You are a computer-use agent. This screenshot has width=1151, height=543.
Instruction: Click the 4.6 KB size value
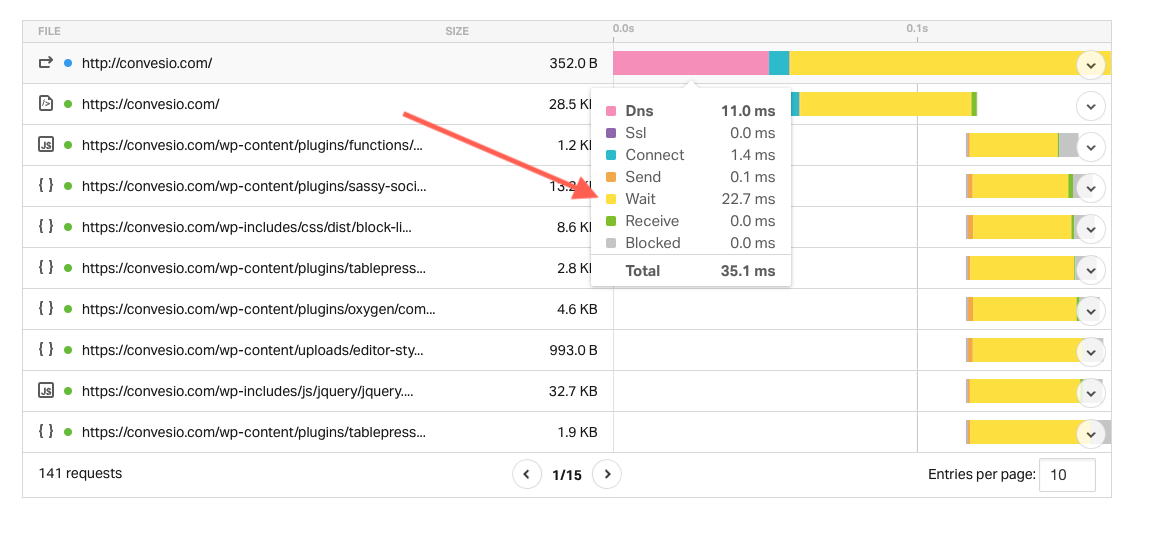pyautogui.click(x=577, y=310)
